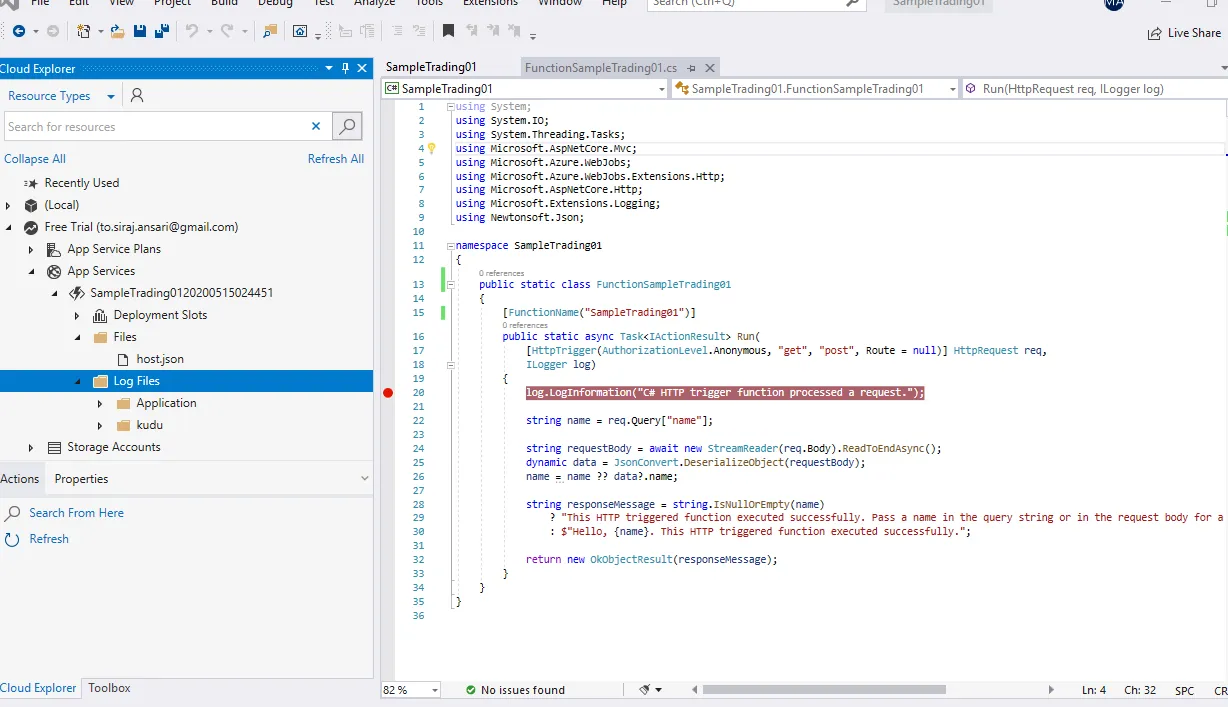Click the Refresh All link
Viewport: 1228px width, 707px height.
point(335,159)
